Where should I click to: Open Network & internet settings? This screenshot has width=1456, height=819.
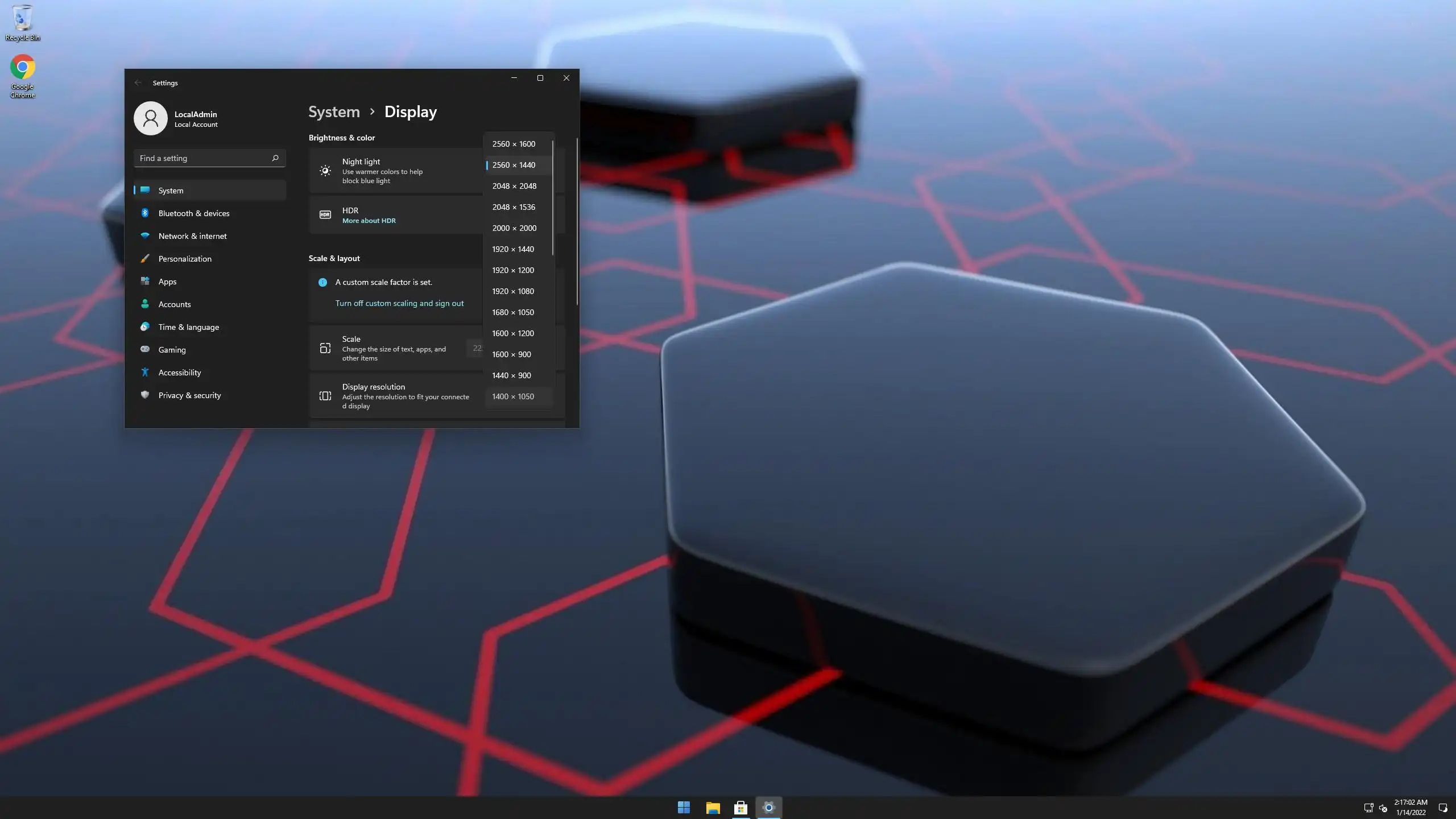[192, 236]
